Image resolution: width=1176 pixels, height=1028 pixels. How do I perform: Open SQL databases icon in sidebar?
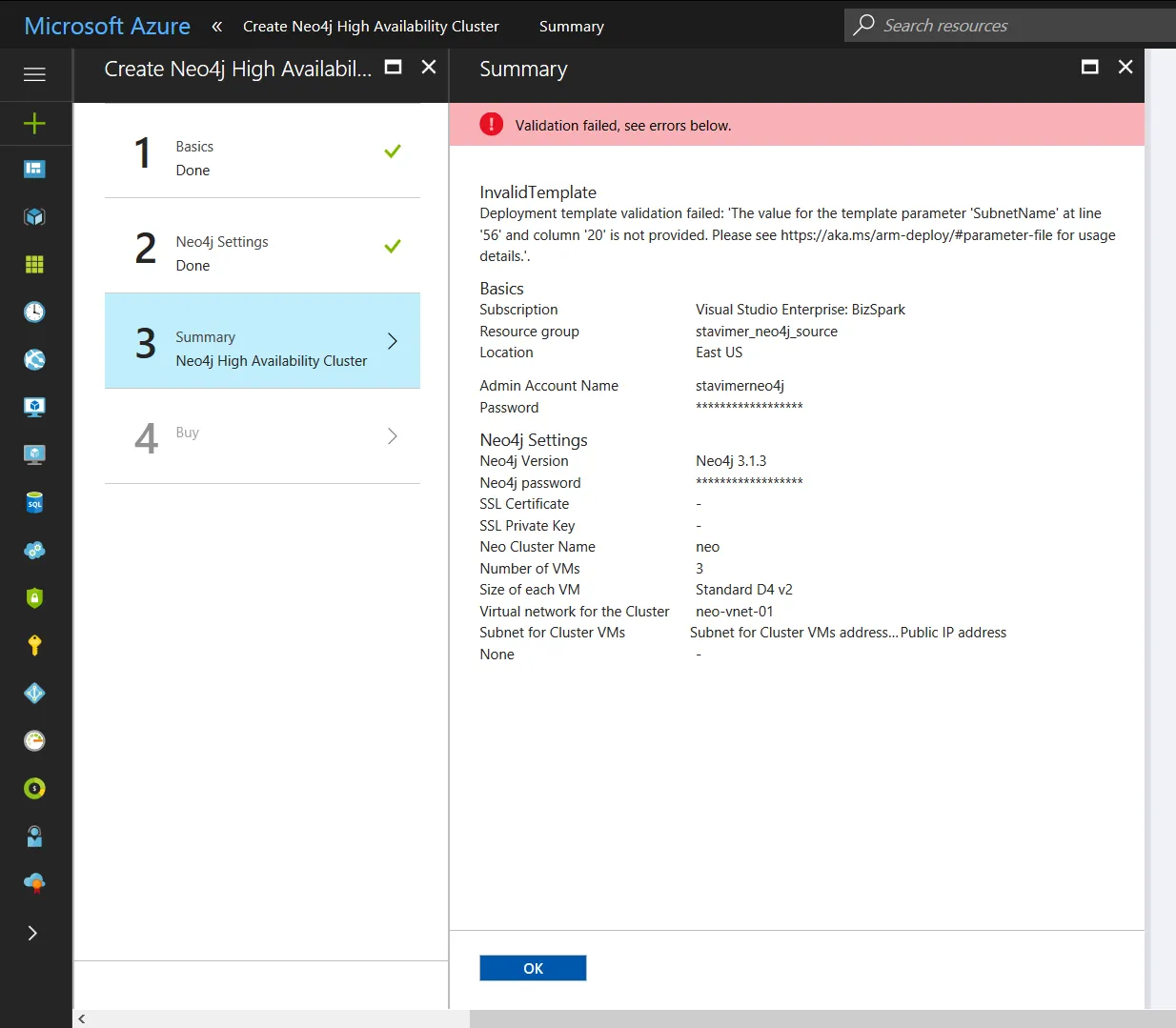pyautogui.click(x=34, y=503)
